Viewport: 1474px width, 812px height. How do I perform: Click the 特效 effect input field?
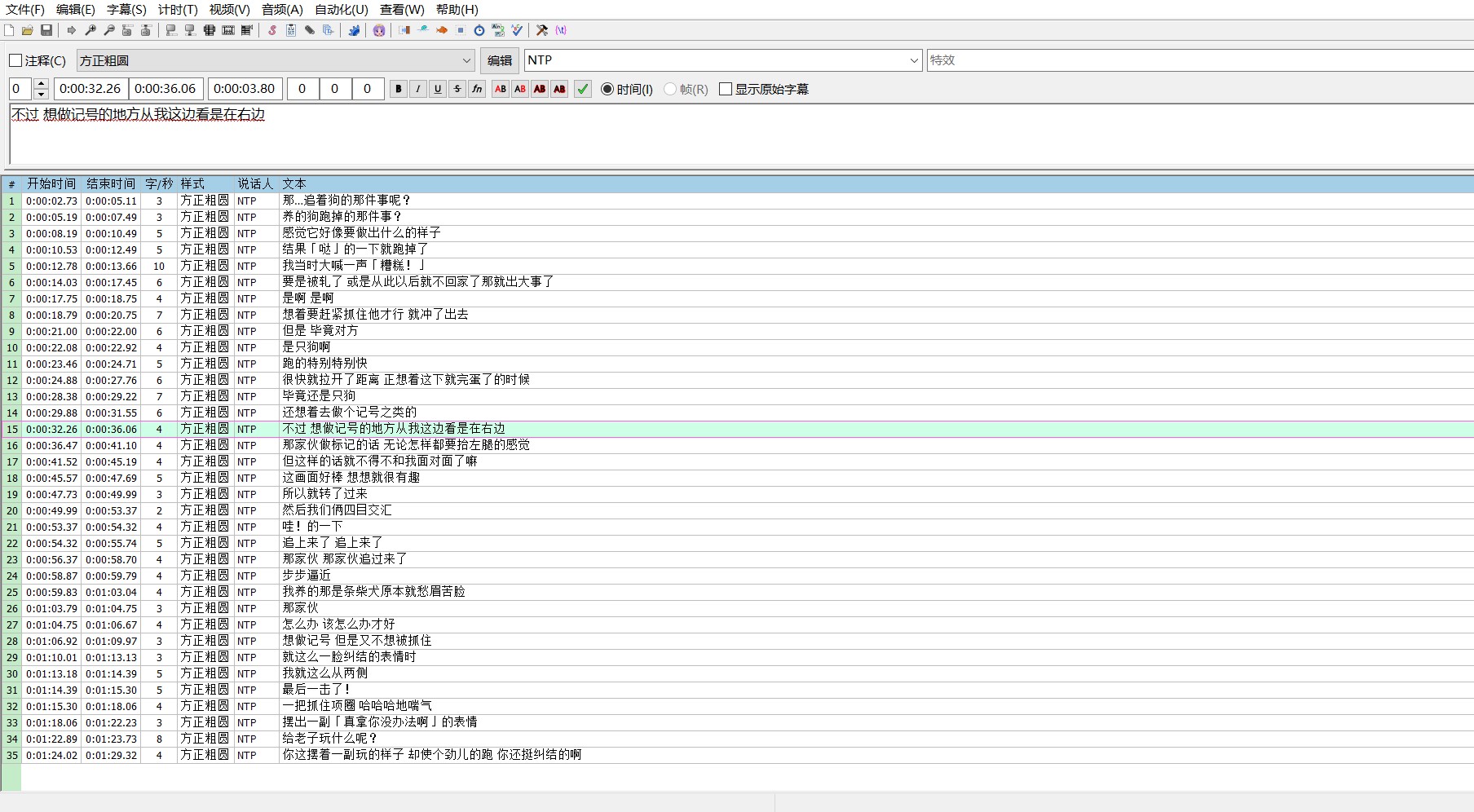click(x=1200, y=60)
